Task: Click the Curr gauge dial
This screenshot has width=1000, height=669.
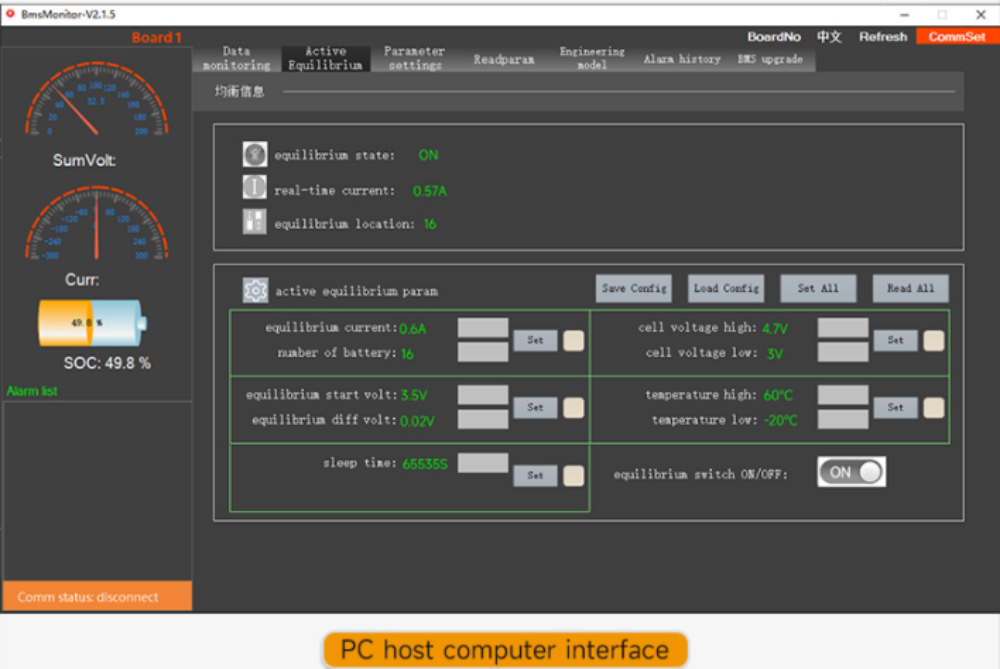Action: 96,224
